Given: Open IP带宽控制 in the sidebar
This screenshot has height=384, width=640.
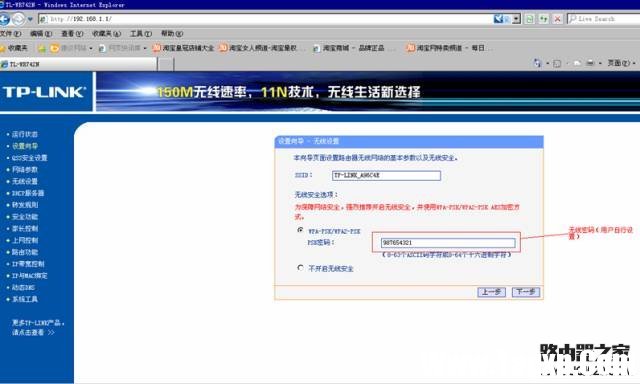Looking at the screenshot, I should coord(28,264).
